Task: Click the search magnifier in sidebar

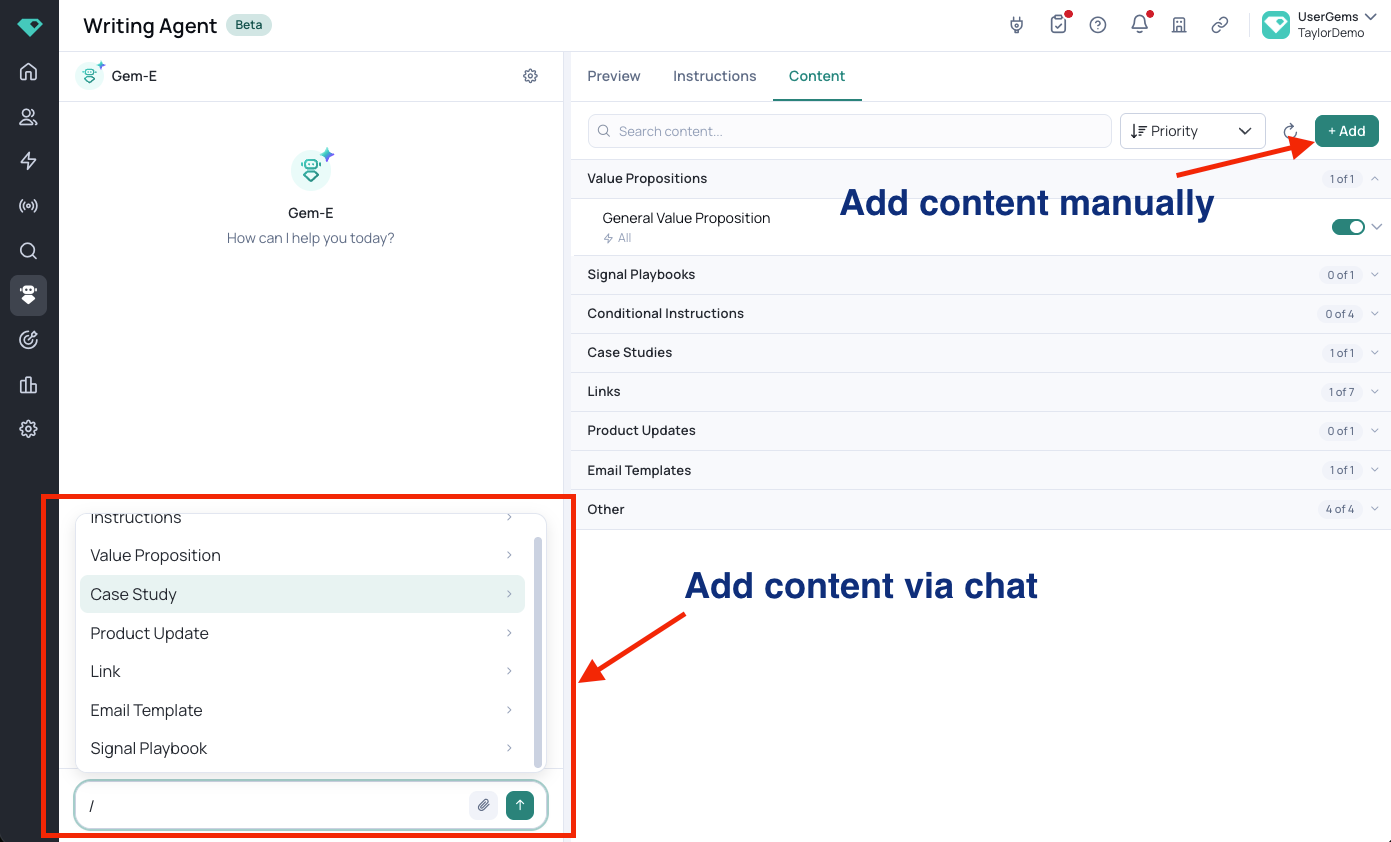Action: click(28, 251)
